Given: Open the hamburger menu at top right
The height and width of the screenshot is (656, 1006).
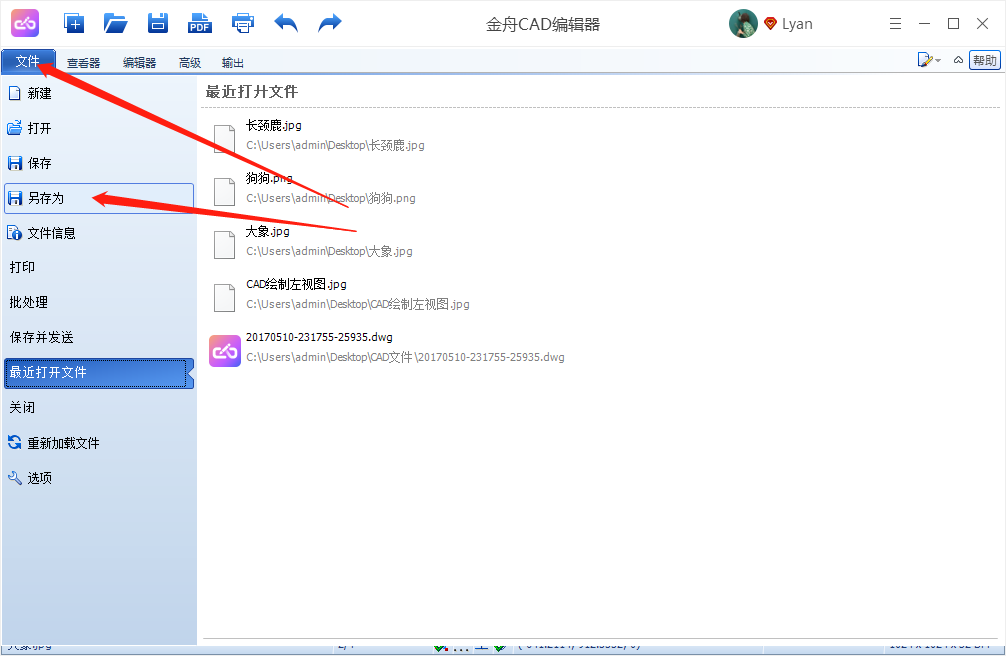Looking at the screenshot, I should coord(895,22).
